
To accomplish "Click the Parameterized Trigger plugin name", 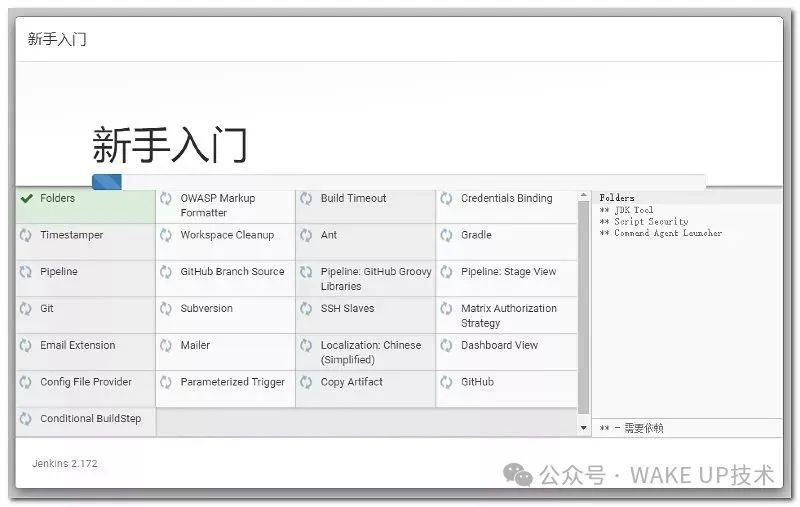I will tap(233, 382).
